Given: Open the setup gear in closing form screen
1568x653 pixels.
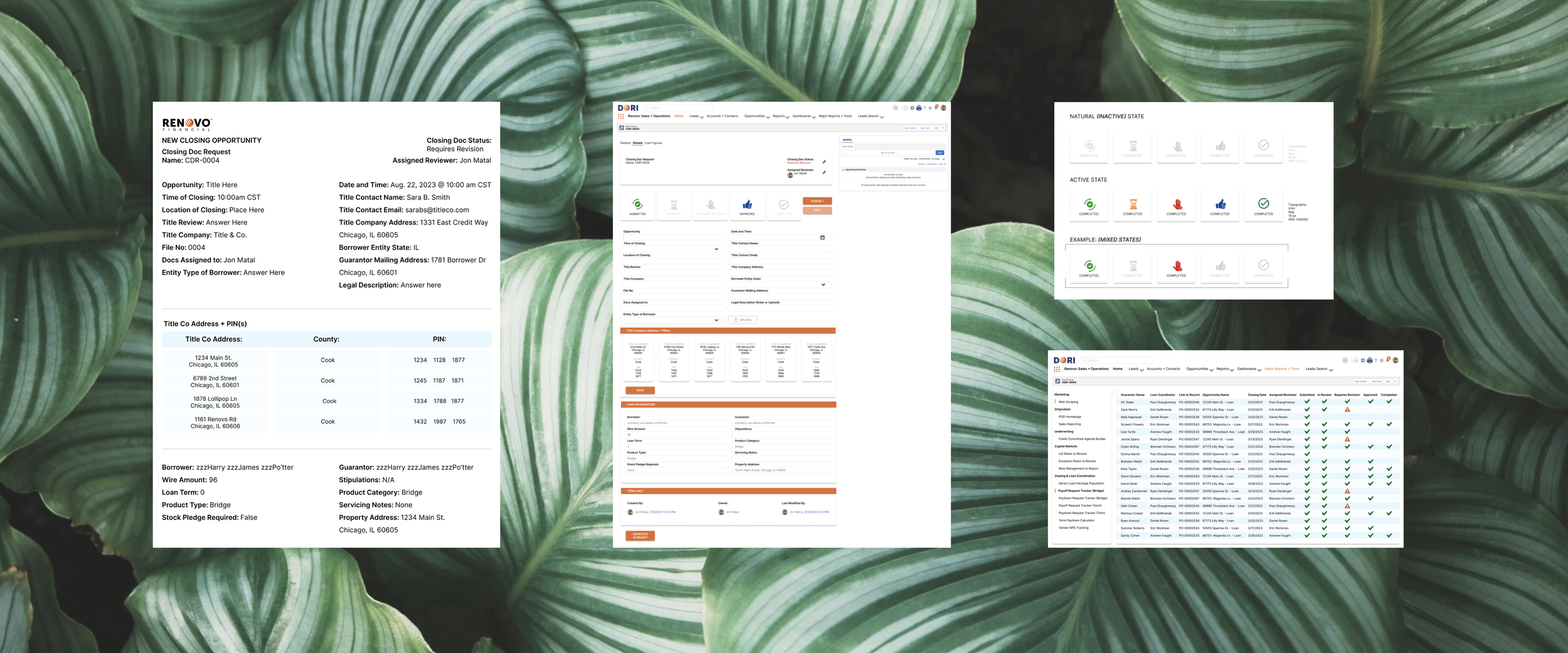Looking at the screenshot, I should [930, 108].
